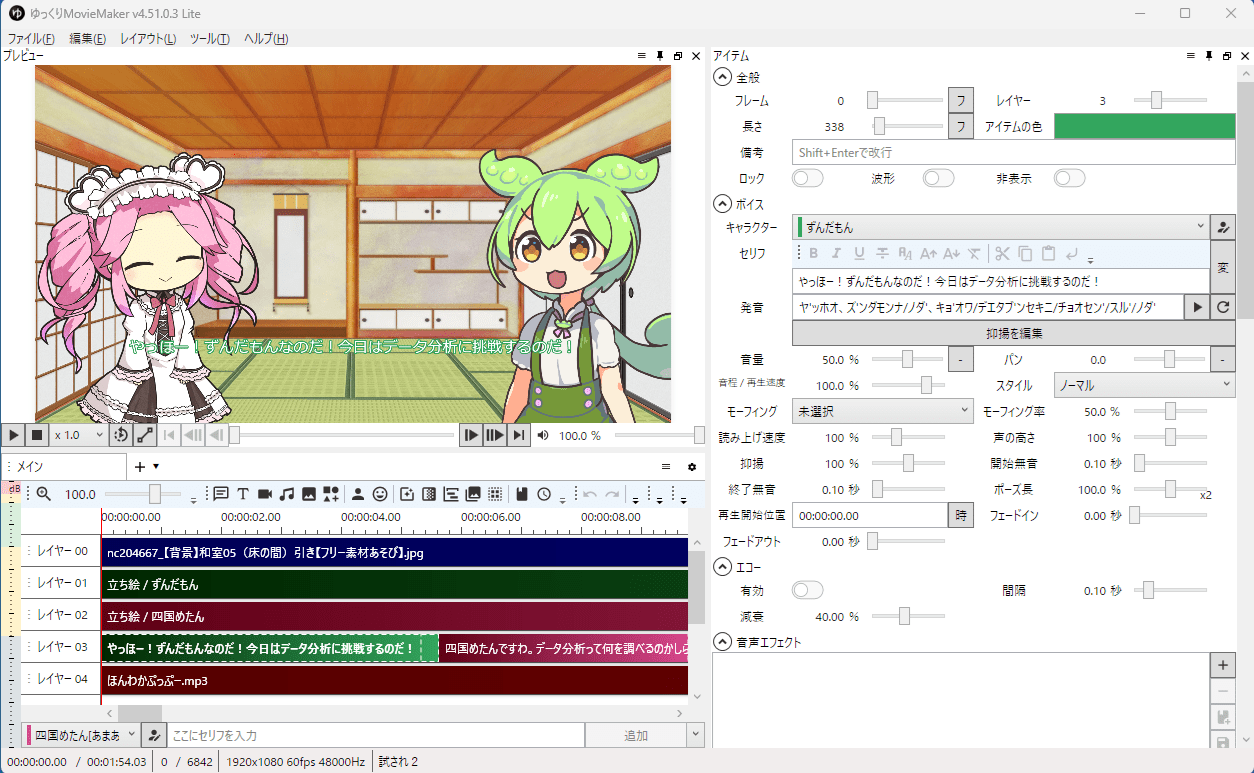Collapse the 全般 section
1254x773 pixels.
[721, 77]
